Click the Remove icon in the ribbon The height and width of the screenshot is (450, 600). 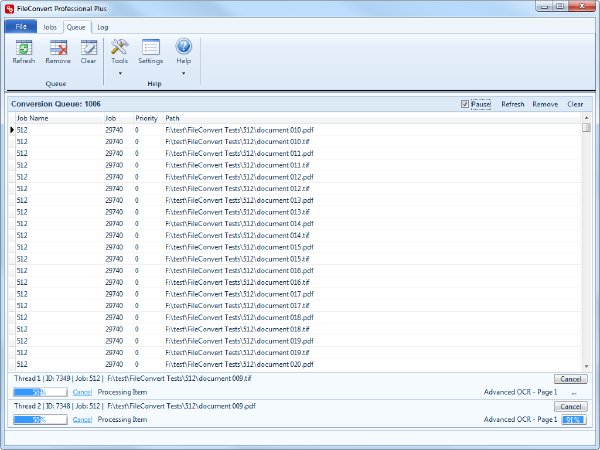[58, 47]
